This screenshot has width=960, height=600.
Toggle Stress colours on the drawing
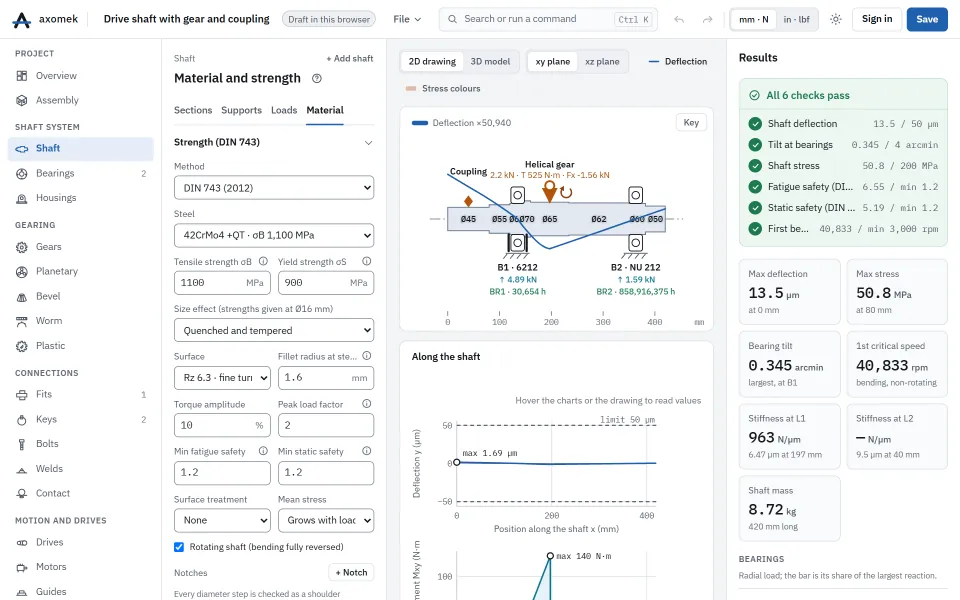tap(443, 88)
